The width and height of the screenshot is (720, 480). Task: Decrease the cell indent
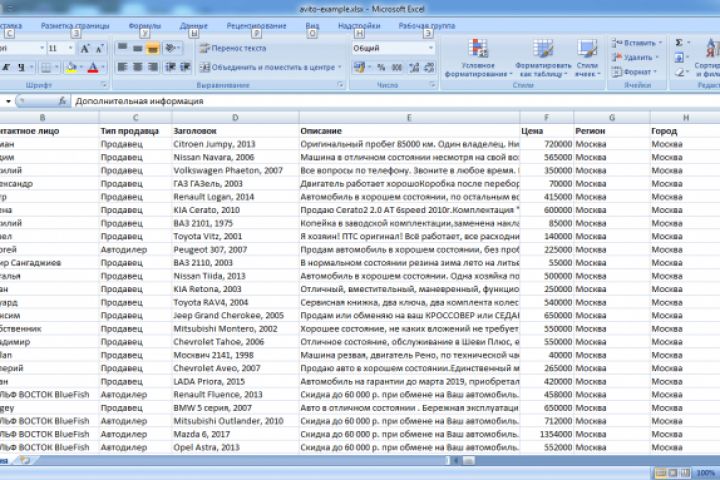[170, 67]
